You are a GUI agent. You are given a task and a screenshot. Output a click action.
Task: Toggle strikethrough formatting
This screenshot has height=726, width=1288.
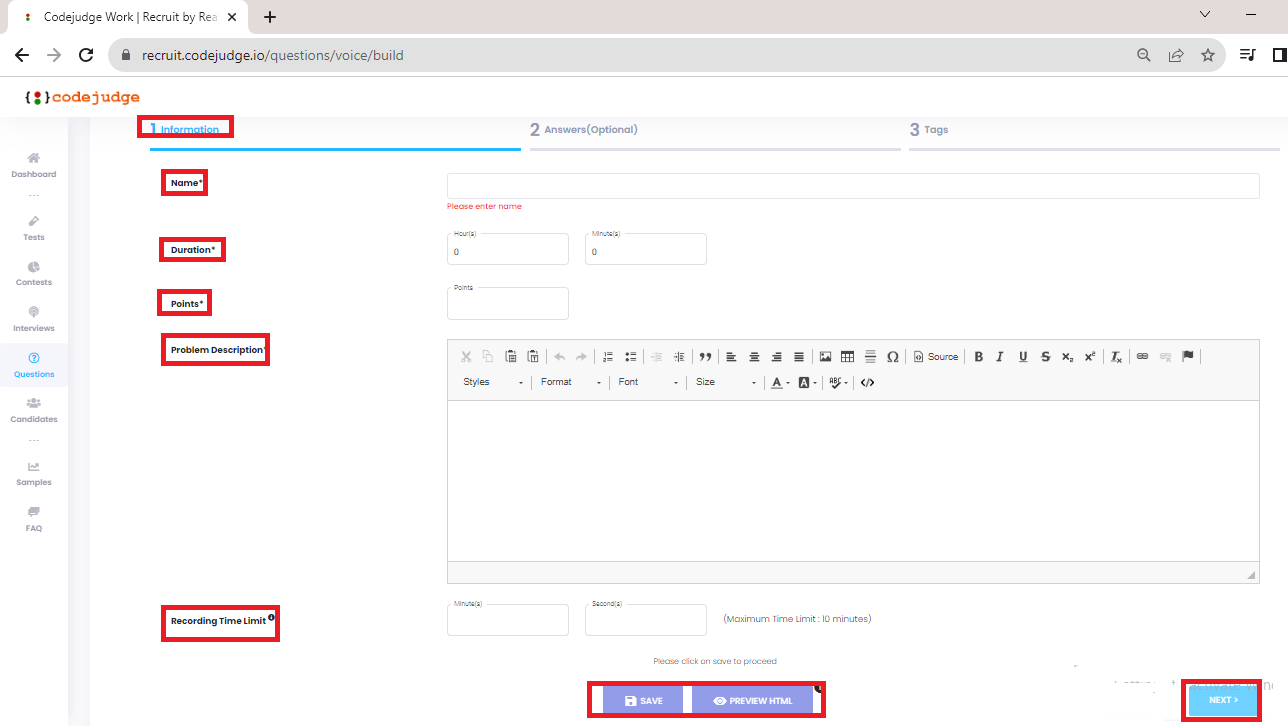tap(1045, 357)
